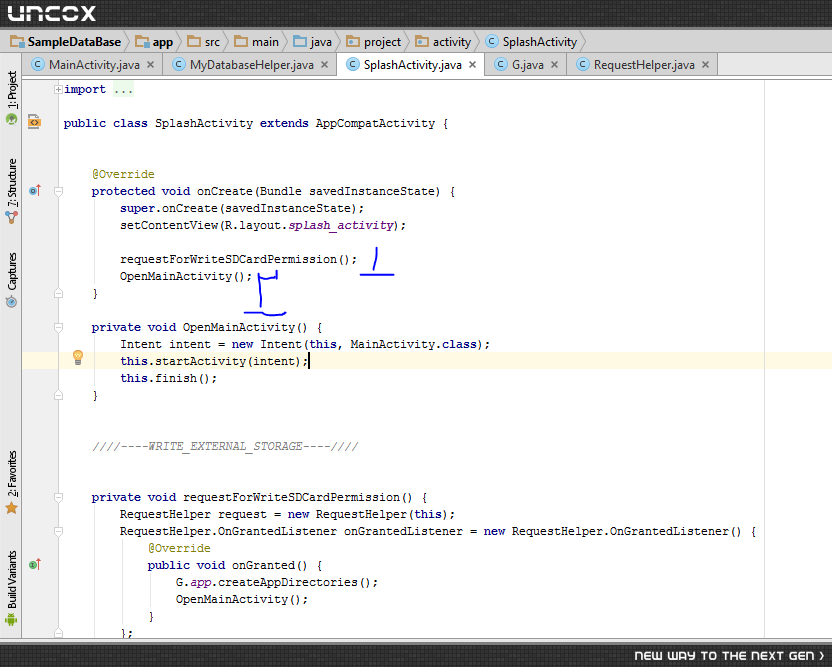Collapse the onCreate method fold marker

point(58,192)
